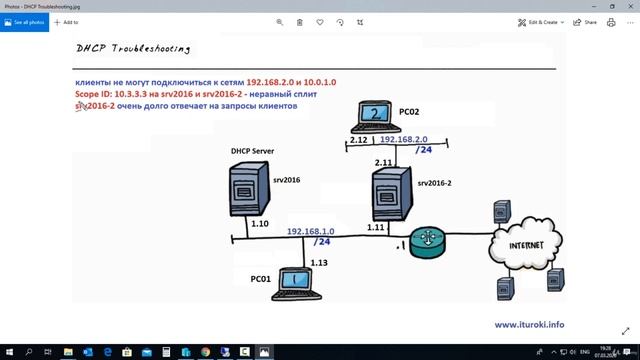Image resolution: width=640 pixels, height=360 pixels.
Task: Click the fullscreen arrows icon
Action: click(x=626, y=331)
